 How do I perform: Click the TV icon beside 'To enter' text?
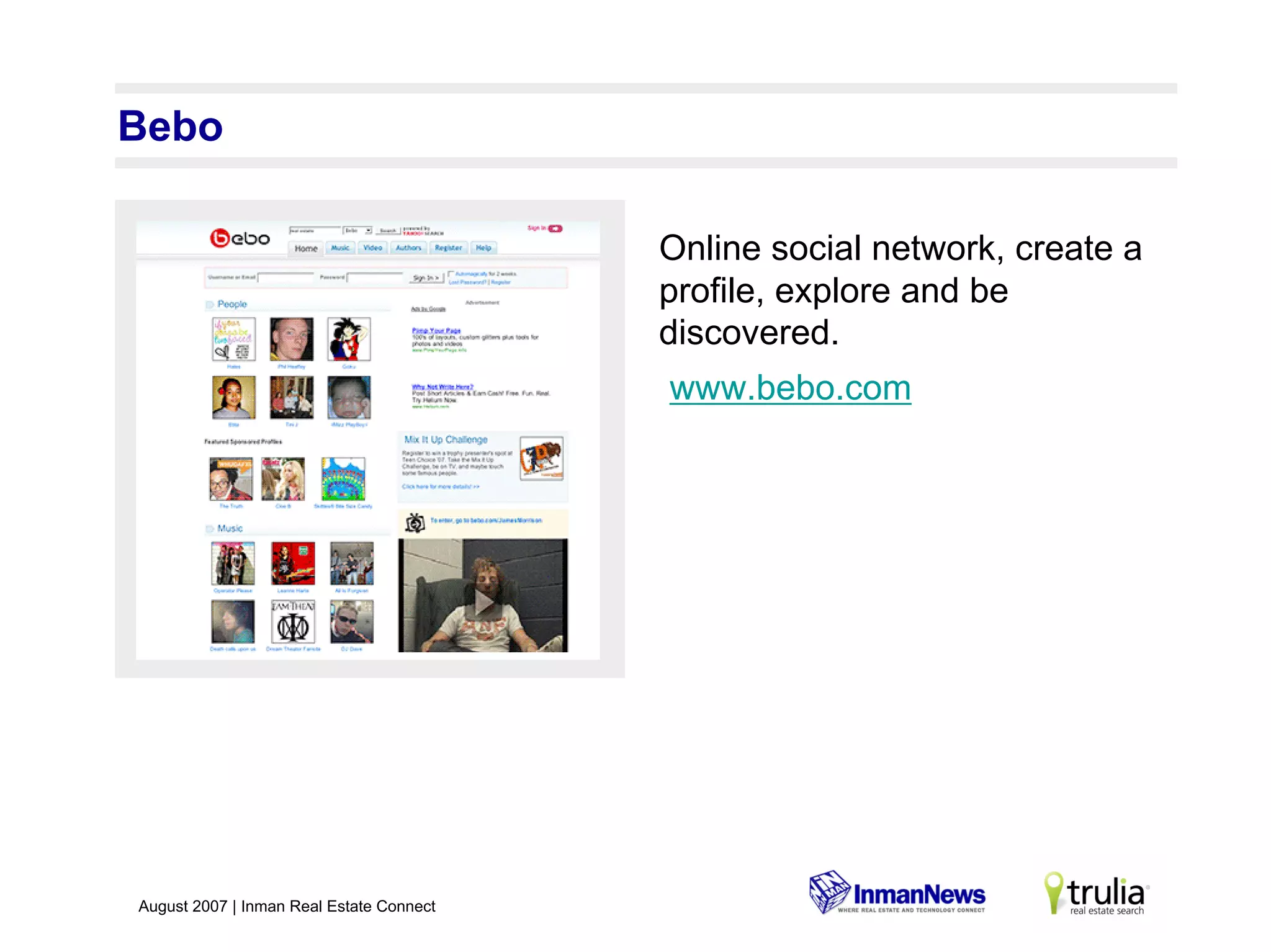[415, 523]
